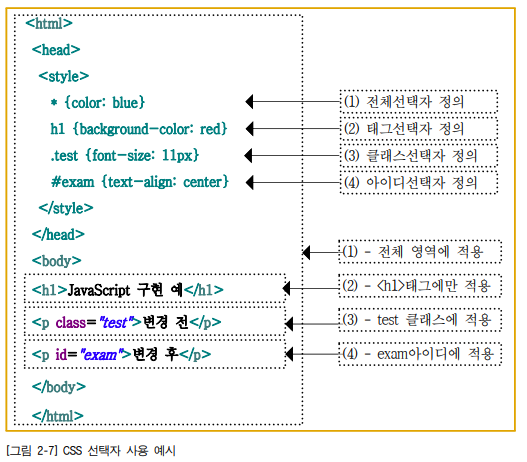The image size is (527, 462).
Task: Select the 'h1 {background-color: red}' rule
Action: 139,129
